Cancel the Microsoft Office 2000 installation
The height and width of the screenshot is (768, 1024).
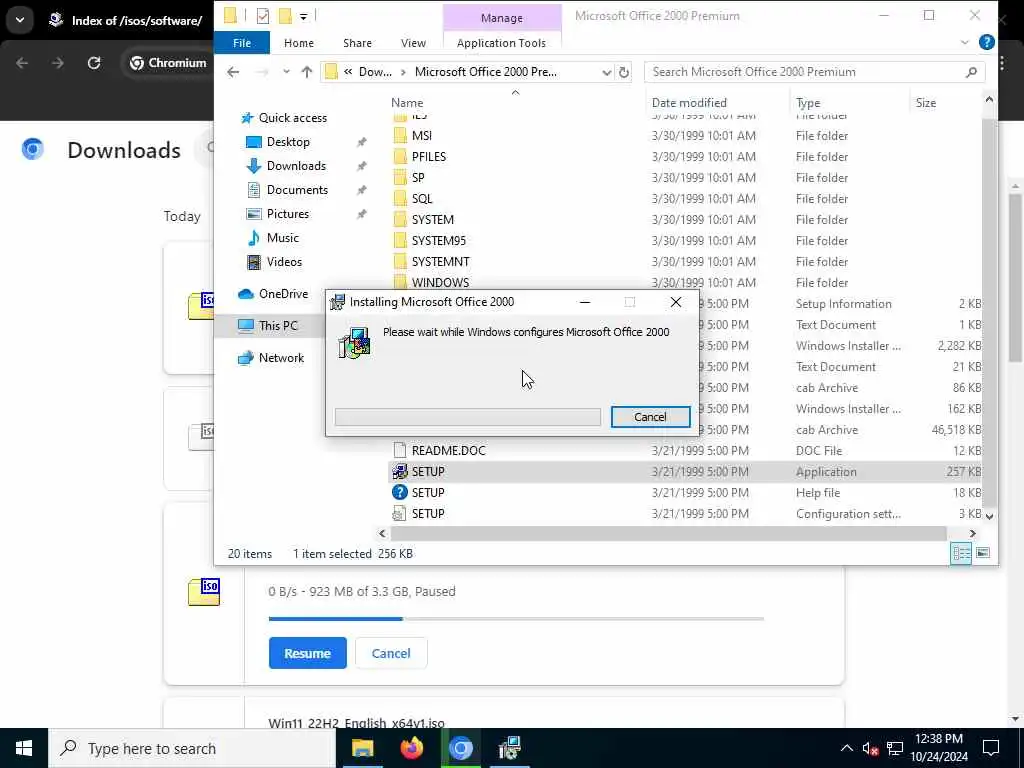point(650,417)
